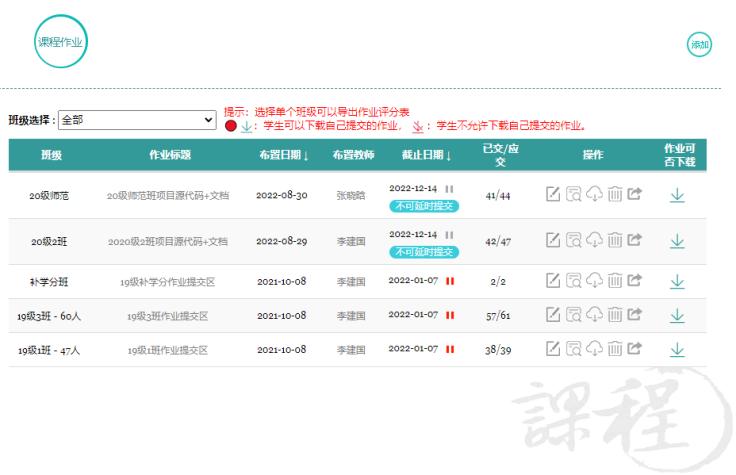This screenshot has height=475, width=736.
Task: Toggle download permission for 20级师范 assignment
Action: click(677, 194)
